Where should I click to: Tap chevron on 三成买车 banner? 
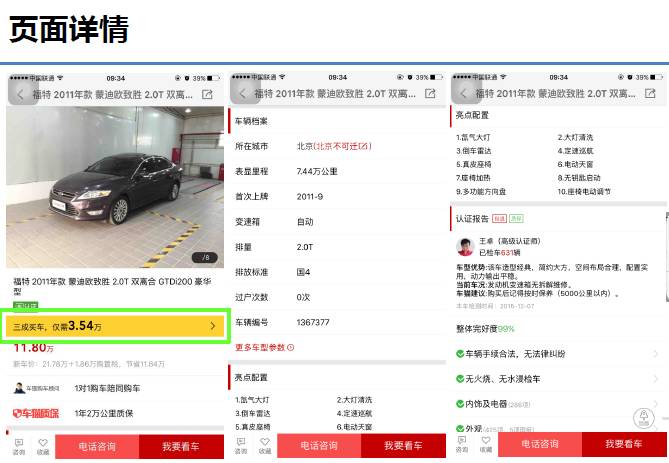[213, 326]
